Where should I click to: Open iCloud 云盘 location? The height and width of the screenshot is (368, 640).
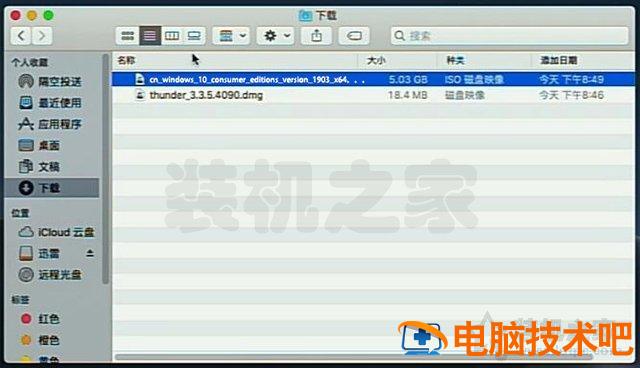click(56, 232)
